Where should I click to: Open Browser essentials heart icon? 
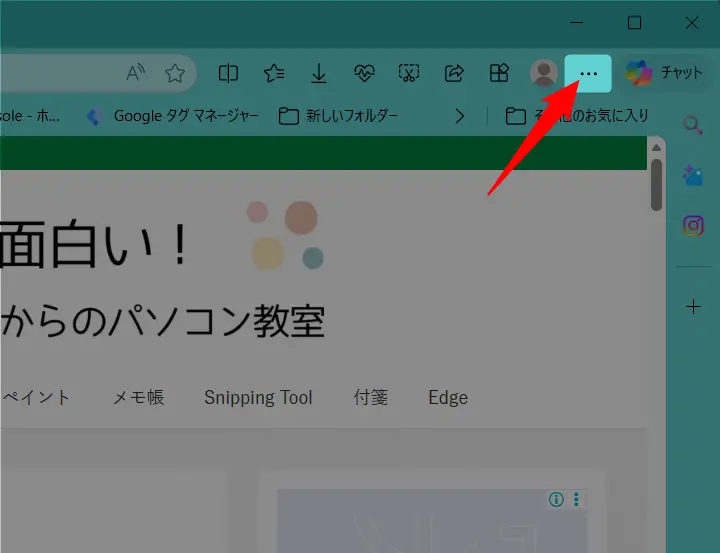[x=364, y=73]
